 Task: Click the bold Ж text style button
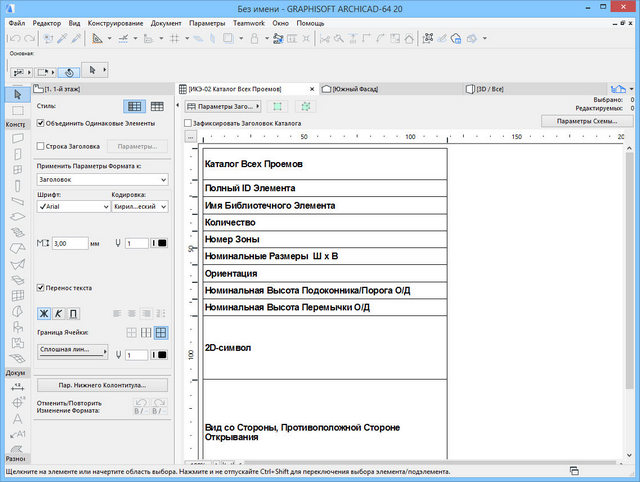tap(44, 314)
